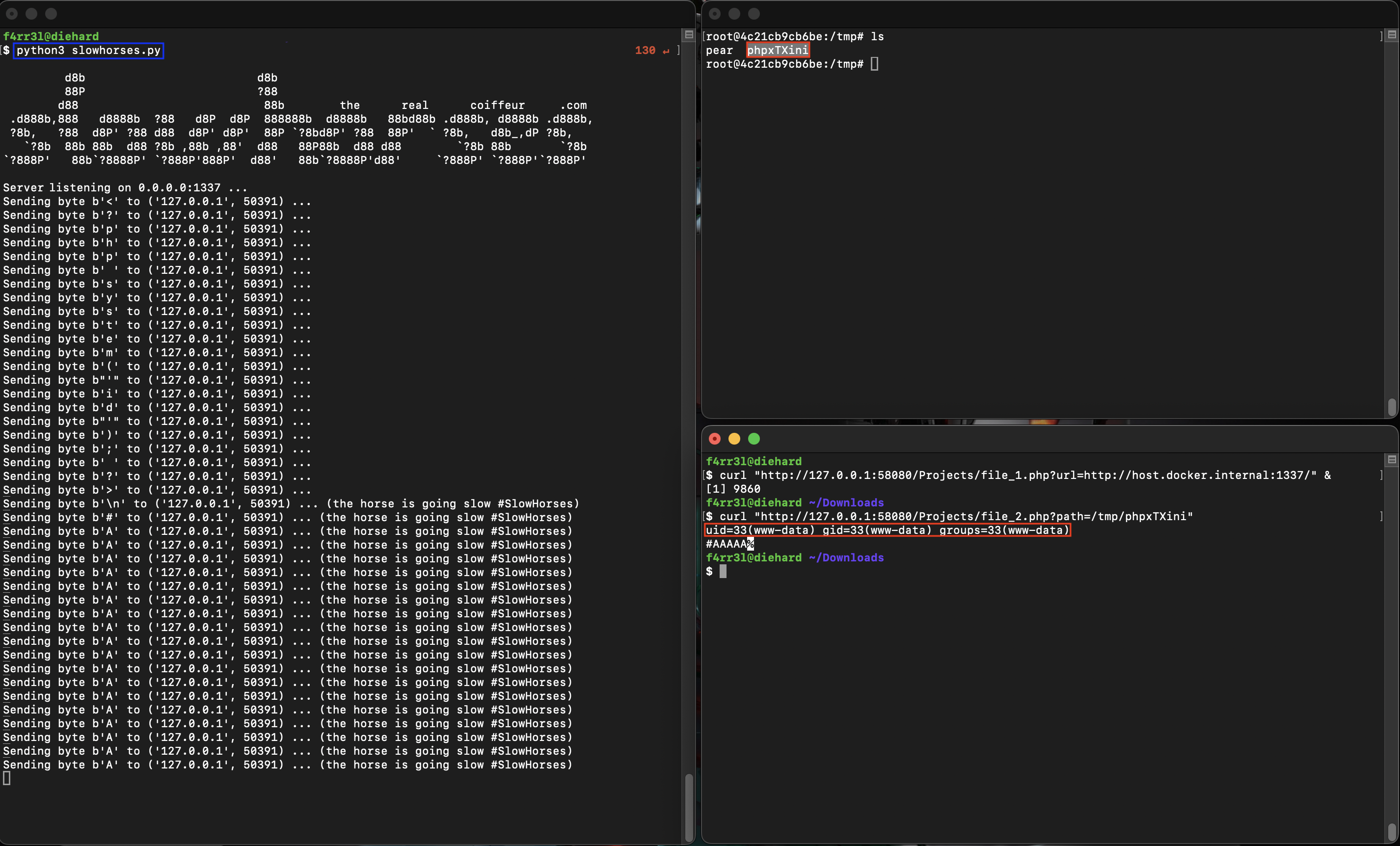This screenshot has height=846, width=1400.
Task: Click the left terminal's inactive close button
Action: [12, 14]
